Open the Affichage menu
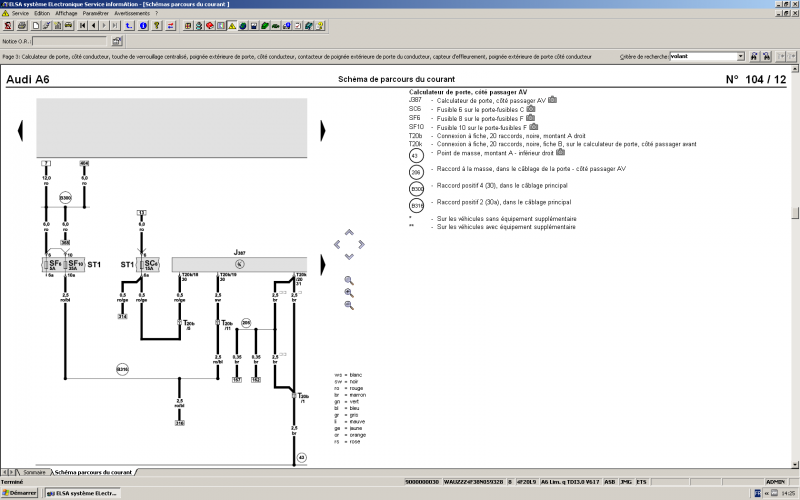Screen dimensions: 800x500 [66, 13]
